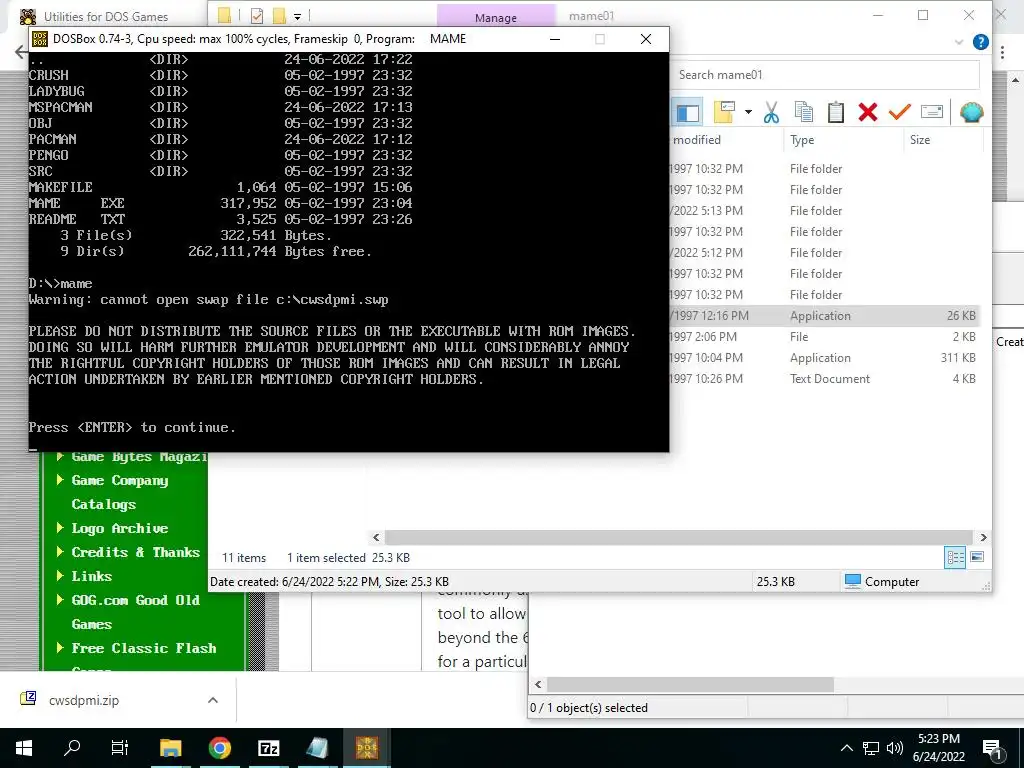
Task: Open the notepad-like app on taskbar
Action: pos(317,748)
